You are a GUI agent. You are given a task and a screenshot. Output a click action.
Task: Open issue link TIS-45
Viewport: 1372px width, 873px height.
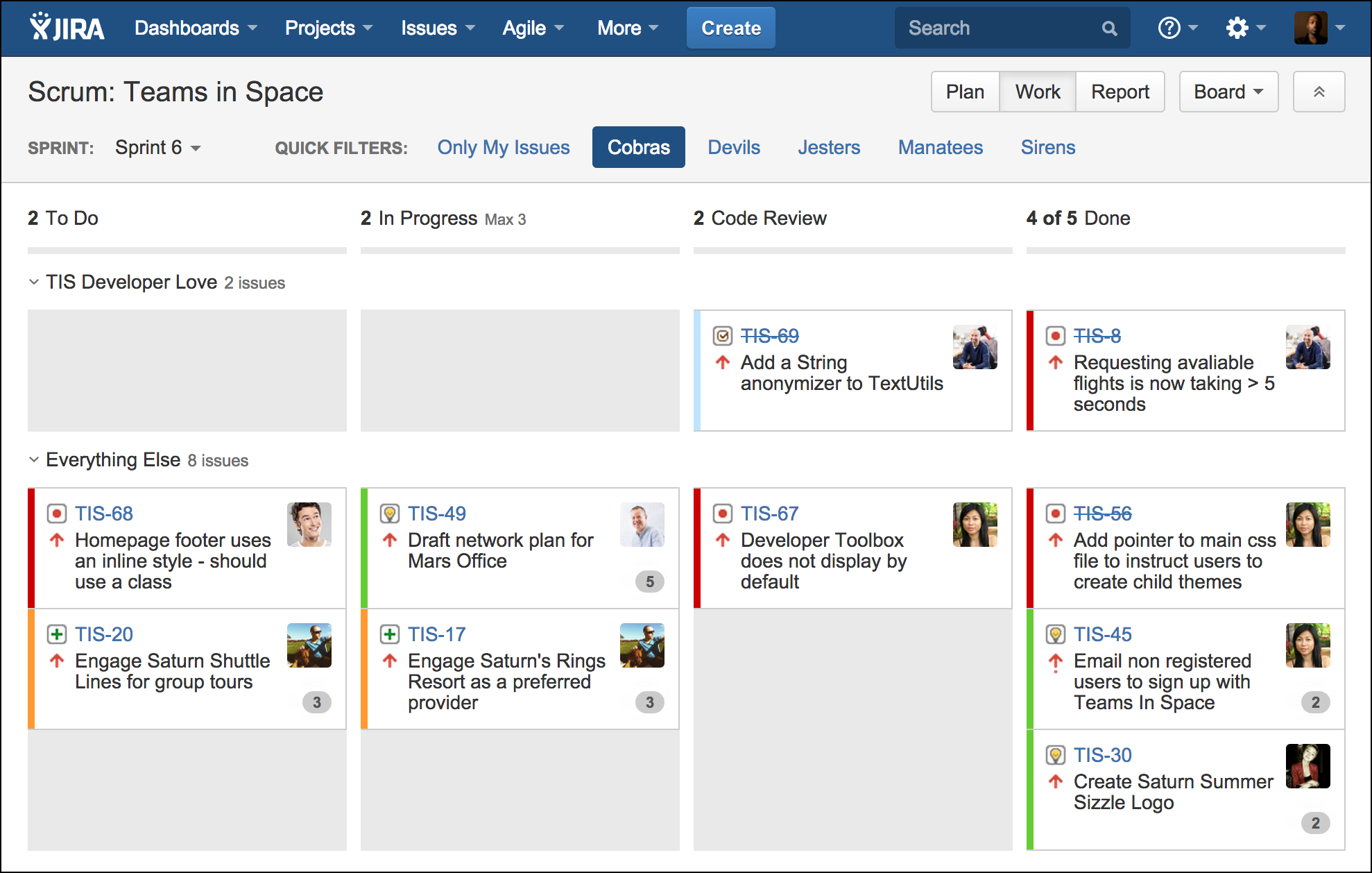click(1102, 634)
